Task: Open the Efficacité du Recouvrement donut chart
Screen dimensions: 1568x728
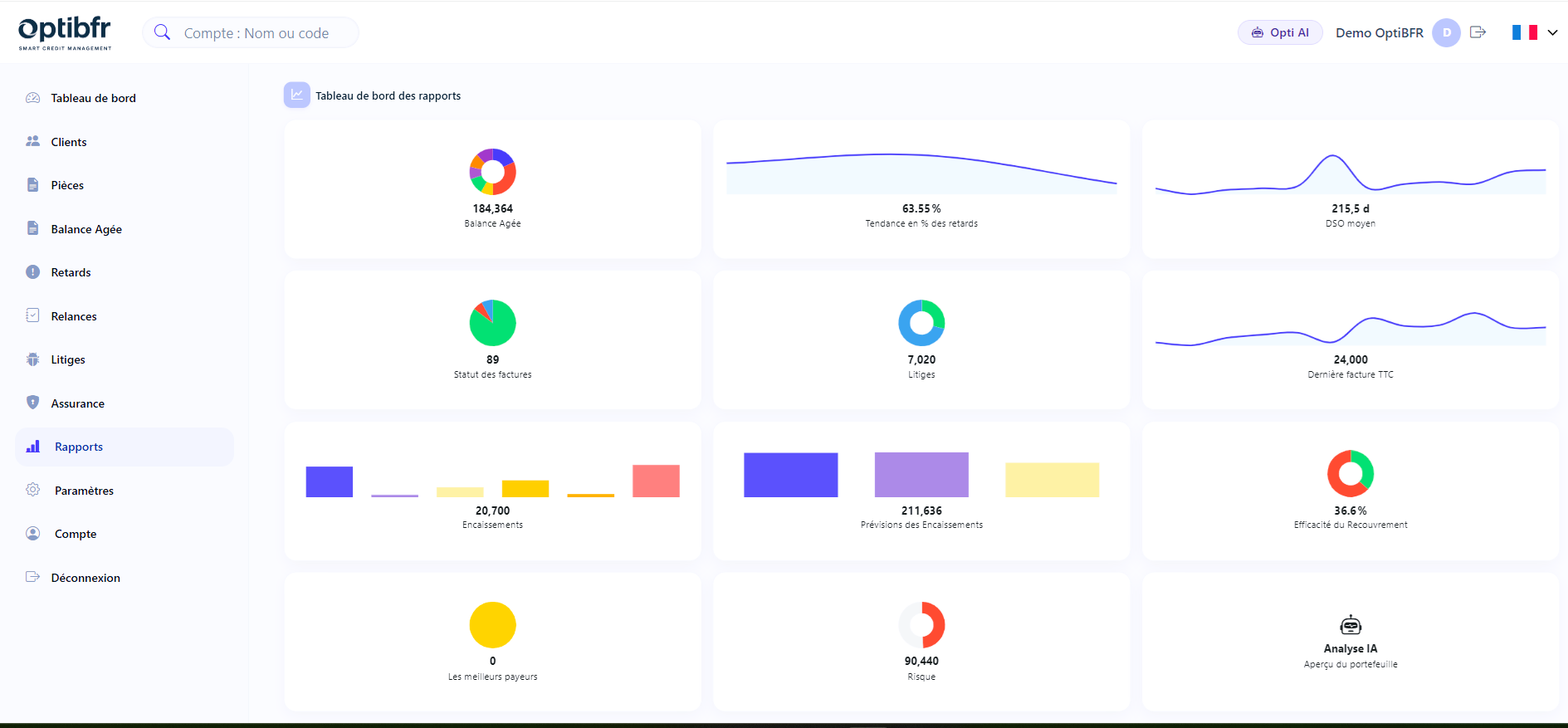Action: [1351, 474]
